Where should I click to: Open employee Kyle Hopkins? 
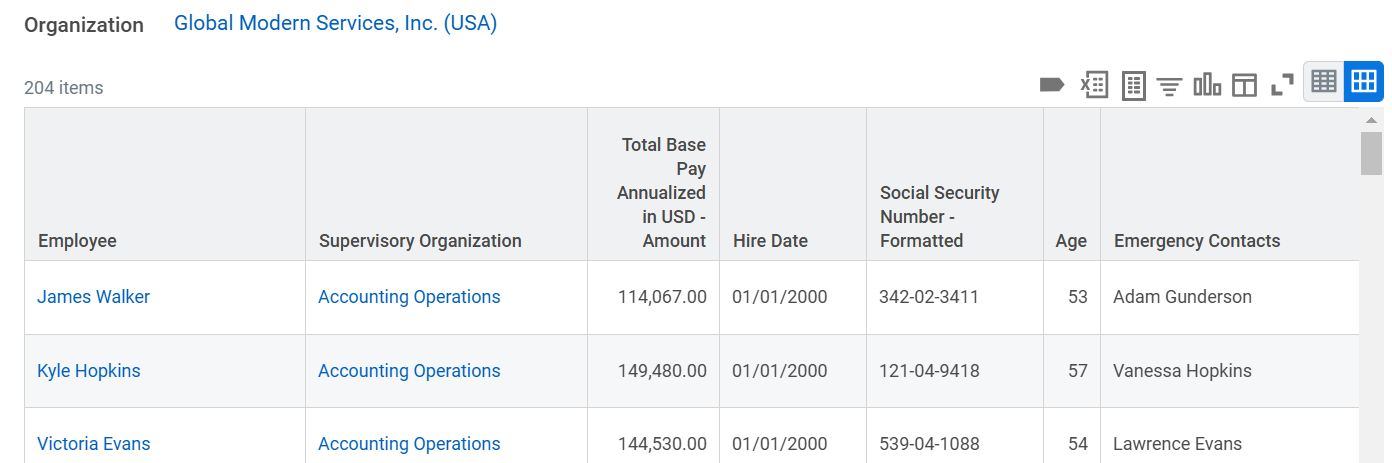(x=89, y=371)
